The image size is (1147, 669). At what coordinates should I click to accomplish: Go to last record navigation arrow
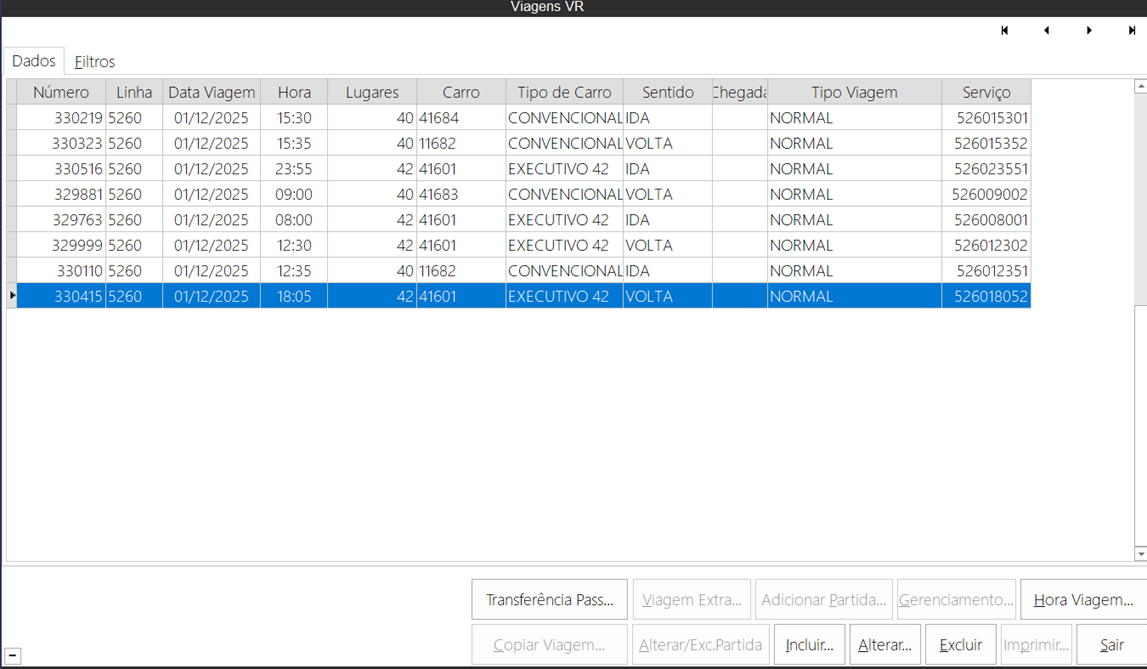coord(1132,30)
